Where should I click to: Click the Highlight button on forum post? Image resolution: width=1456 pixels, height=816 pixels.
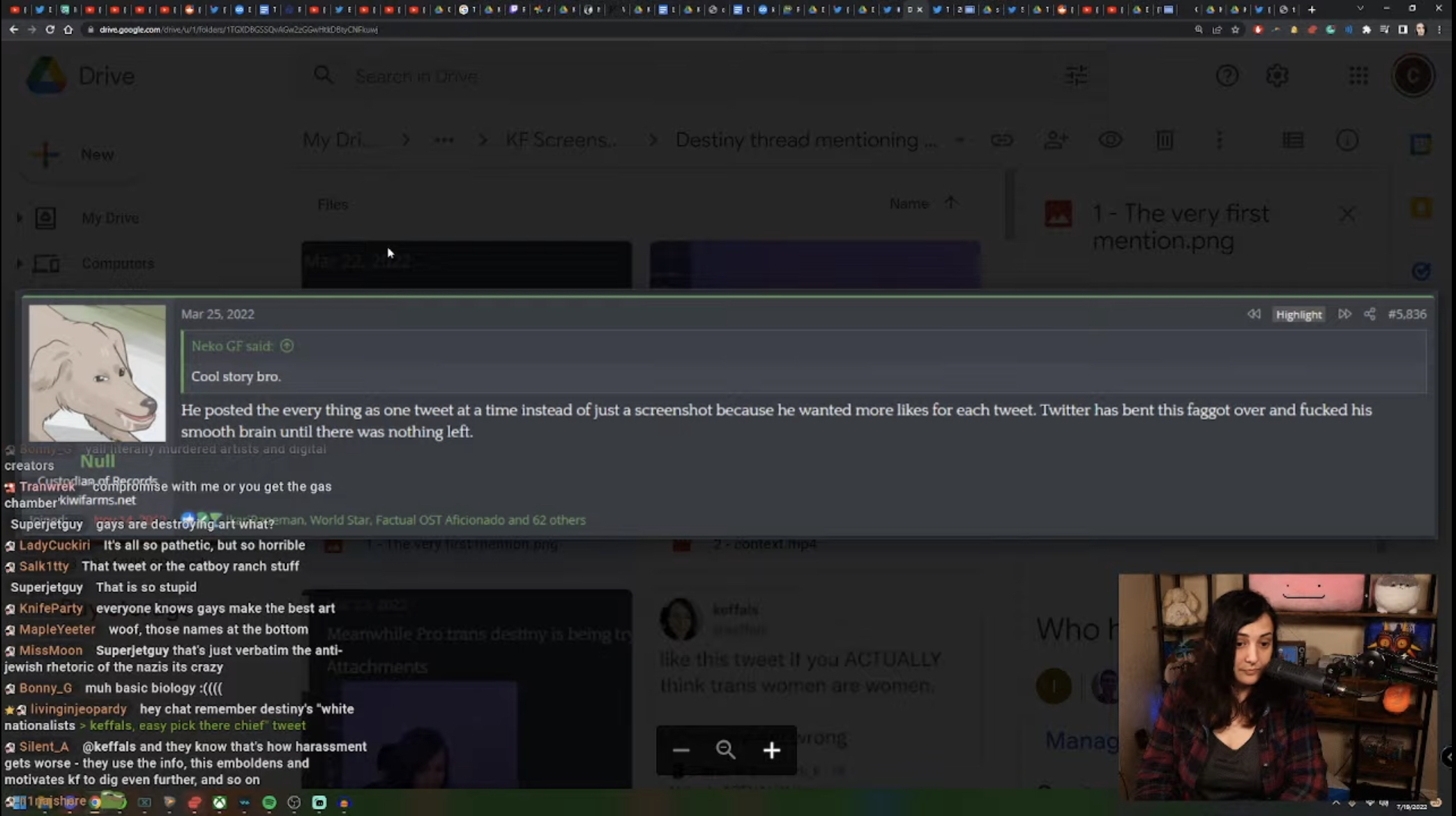(1298, 315)
